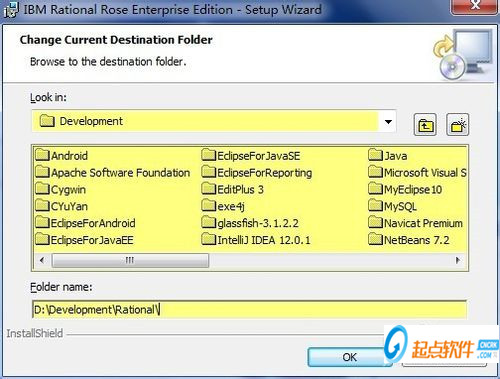Select the Apache Software Foundation folder
Screen dimensions: 500x379
(x=113, y=173)
